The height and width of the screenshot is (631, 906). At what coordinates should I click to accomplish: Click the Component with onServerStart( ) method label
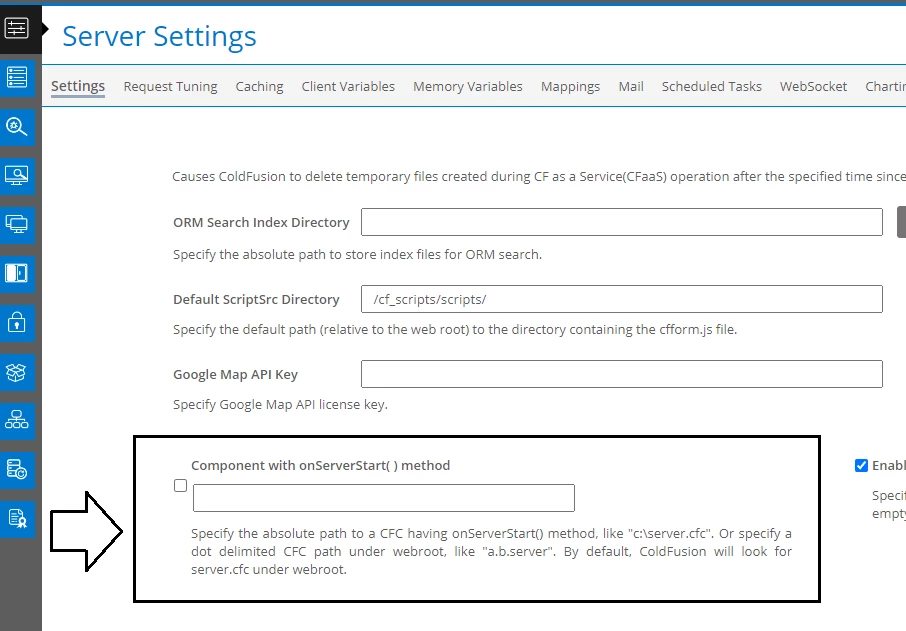coord(321,465)
